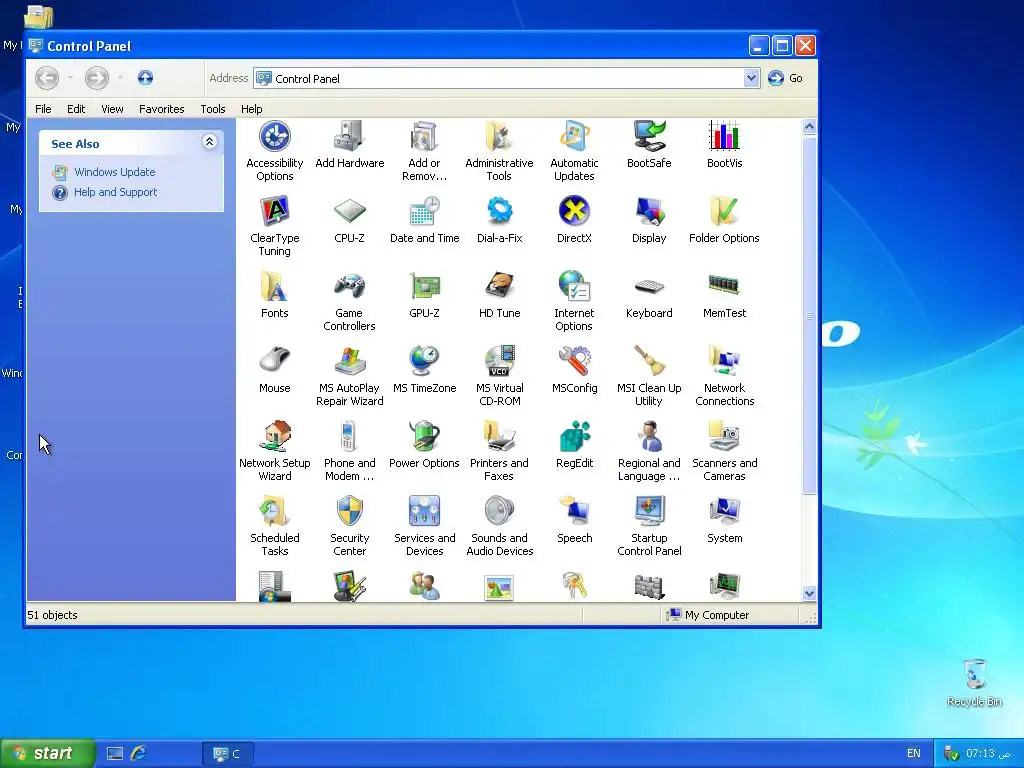Open ClearType Tuning applet
The height and width of the screenshot is (768, 1024).
point(274,227)
